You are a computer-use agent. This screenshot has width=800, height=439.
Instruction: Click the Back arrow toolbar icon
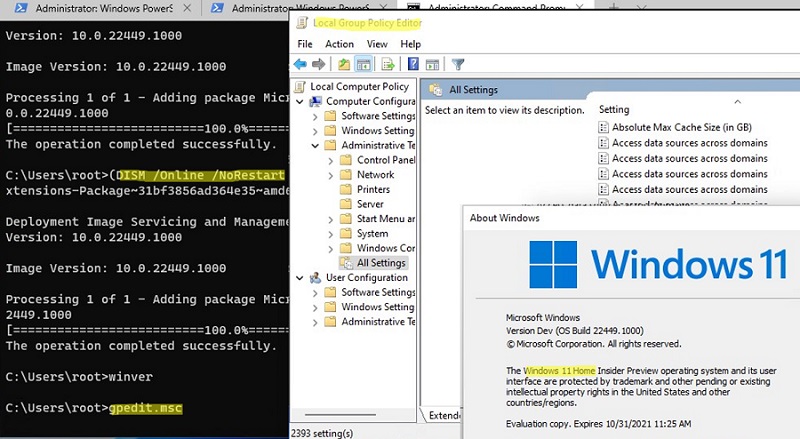coord(300,65)
